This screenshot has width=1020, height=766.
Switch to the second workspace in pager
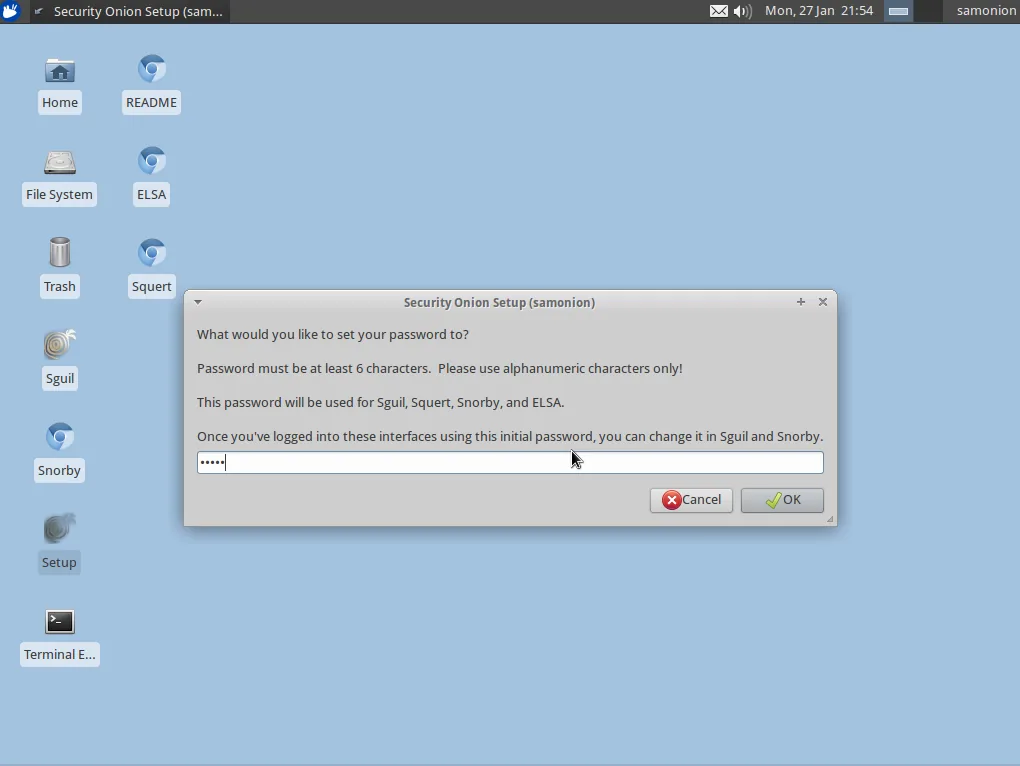tap(928, 11)
